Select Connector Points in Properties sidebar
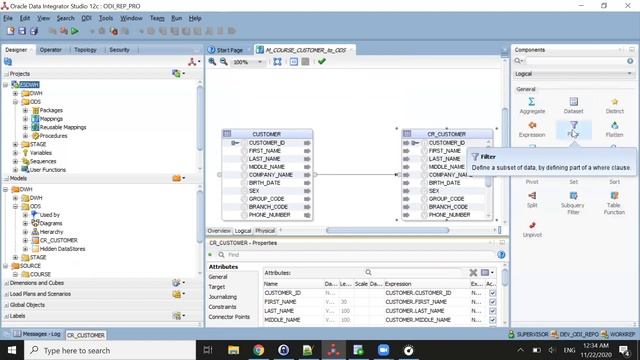 tap(229, 317)
